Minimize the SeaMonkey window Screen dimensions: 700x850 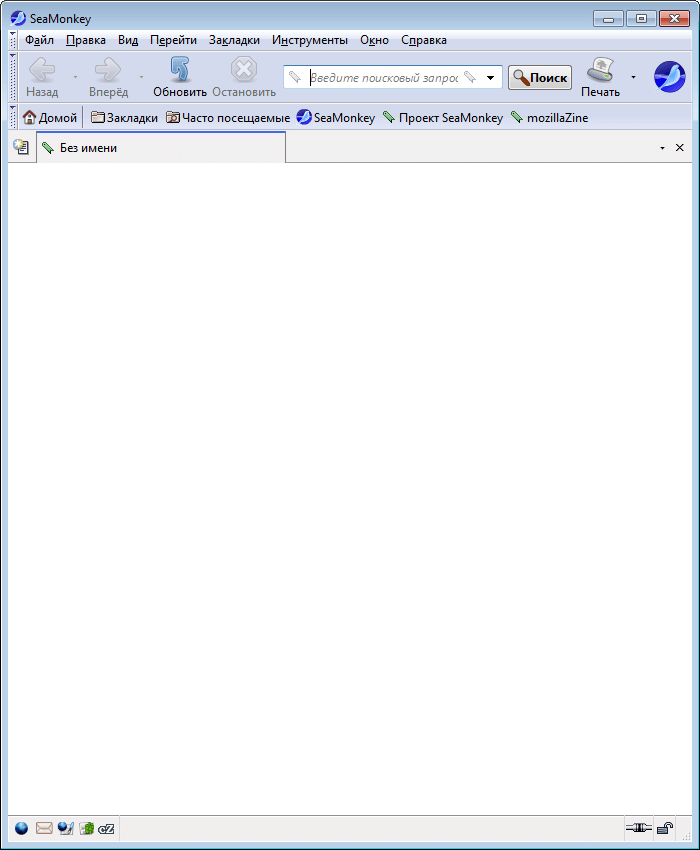(608, 19)
